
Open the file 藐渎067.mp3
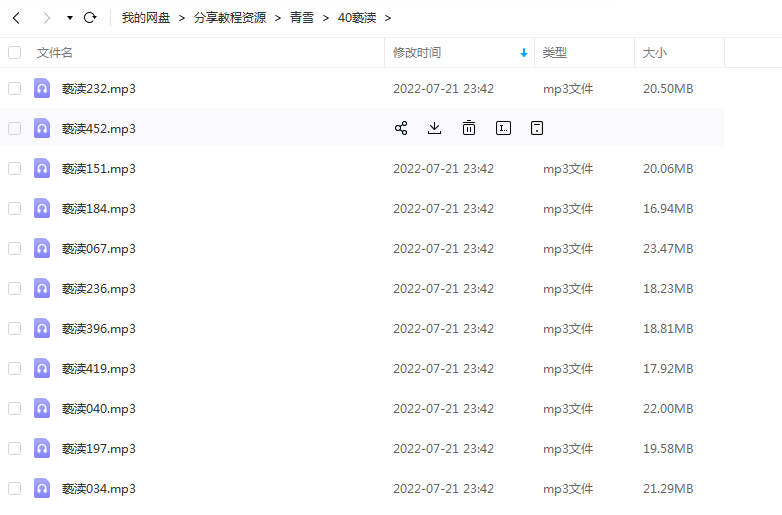[98, 248]
